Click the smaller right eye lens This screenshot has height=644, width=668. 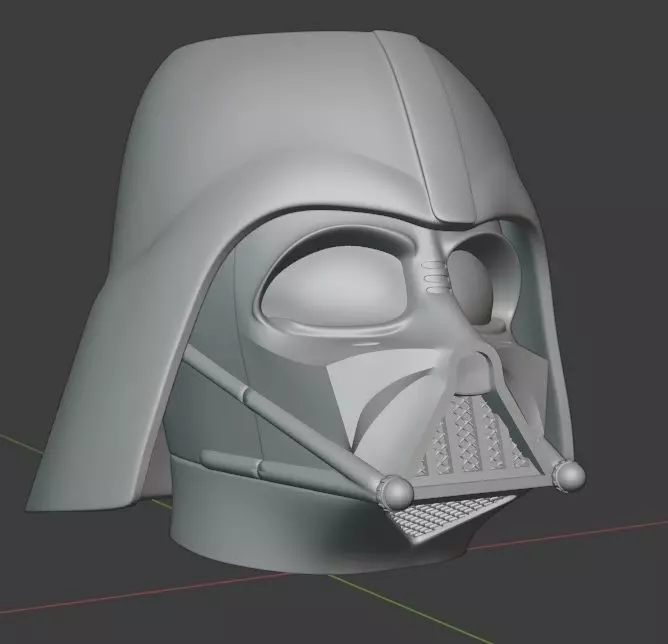pyautogui.click(x=472, y=286)
